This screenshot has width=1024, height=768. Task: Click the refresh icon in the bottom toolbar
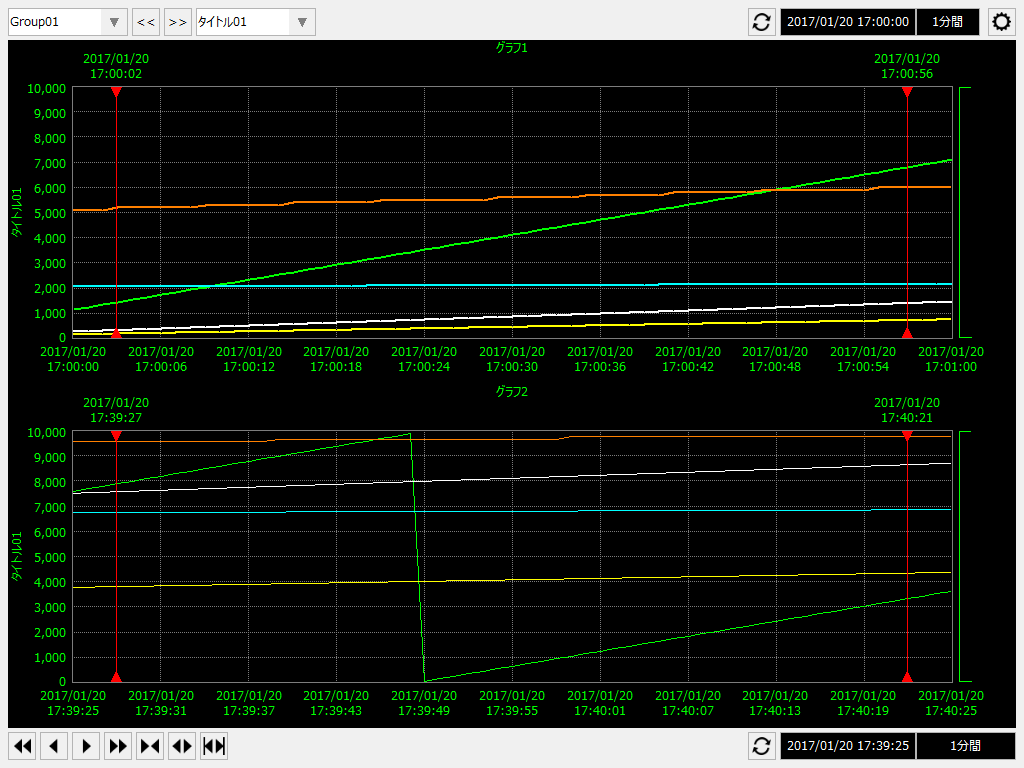761,746
